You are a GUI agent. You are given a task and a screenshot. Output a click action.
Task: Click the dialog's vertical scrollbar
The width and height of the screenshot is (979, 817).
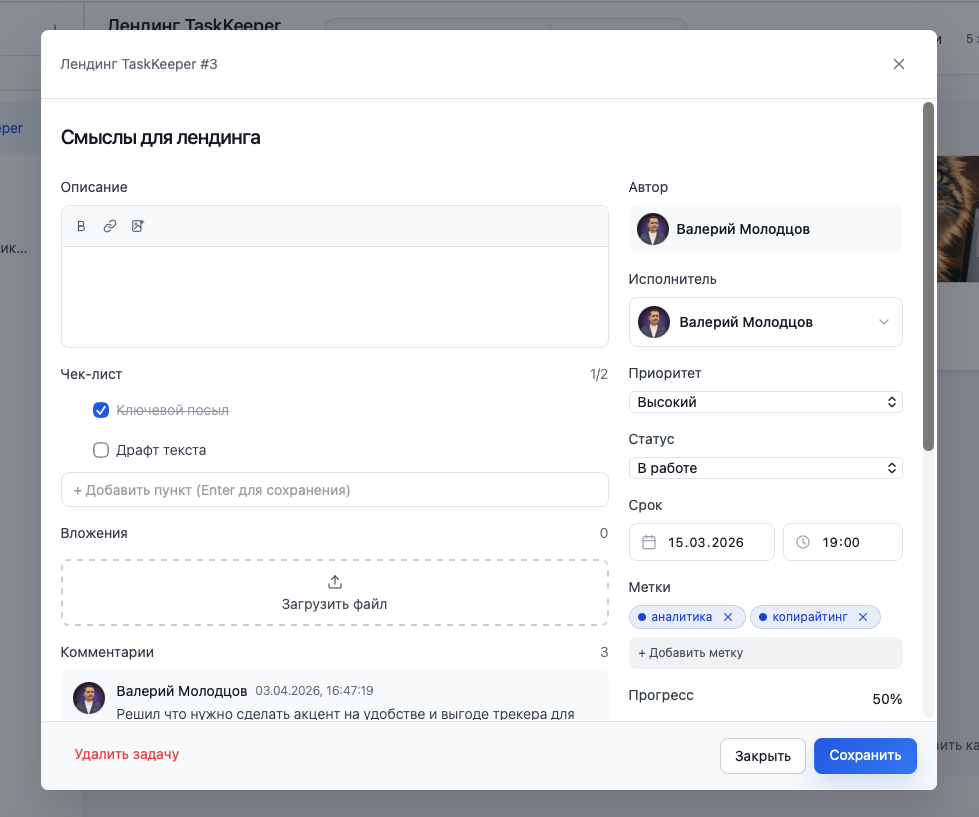tap(928, 275)
